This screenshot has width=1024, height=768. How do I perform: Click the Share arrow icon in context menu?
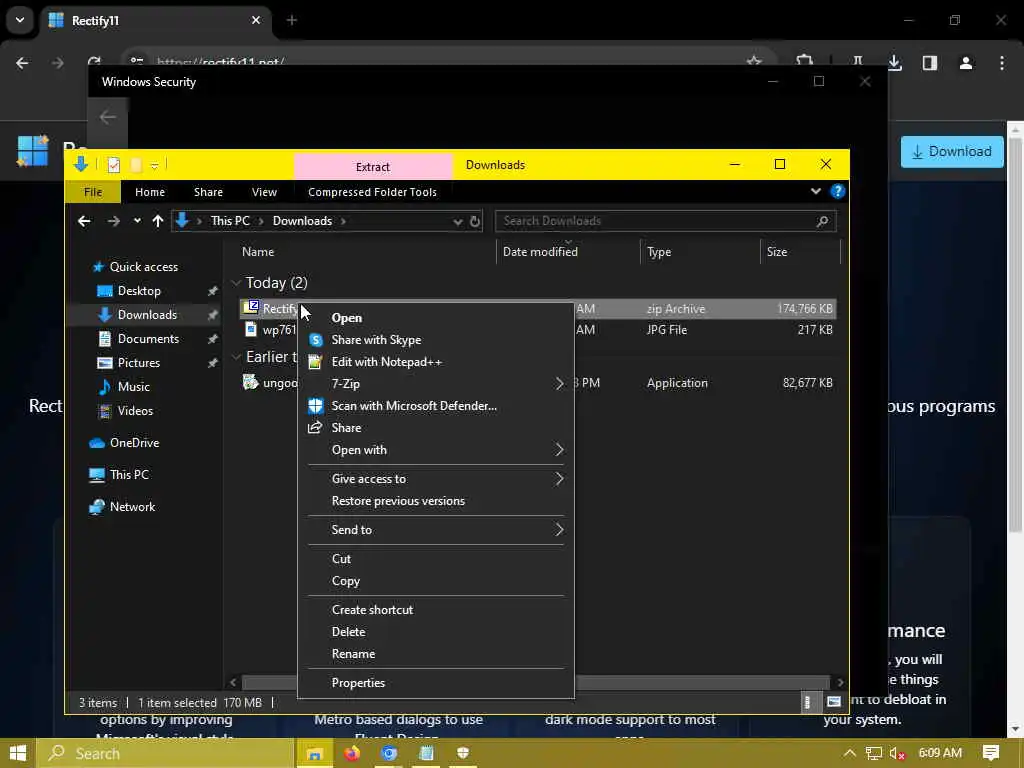coord(315,428)
